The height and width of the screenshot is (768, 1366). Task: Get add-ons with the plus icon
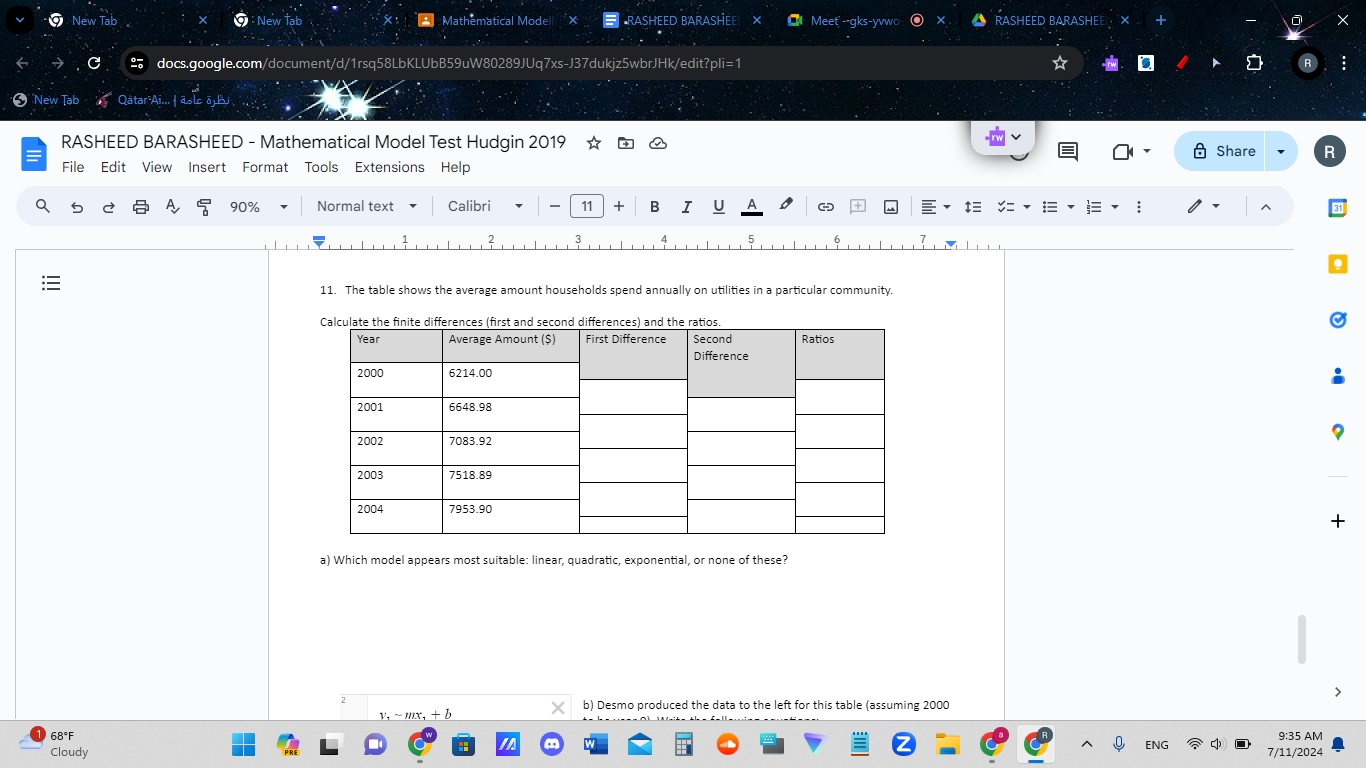click(x=1338, y=521)
